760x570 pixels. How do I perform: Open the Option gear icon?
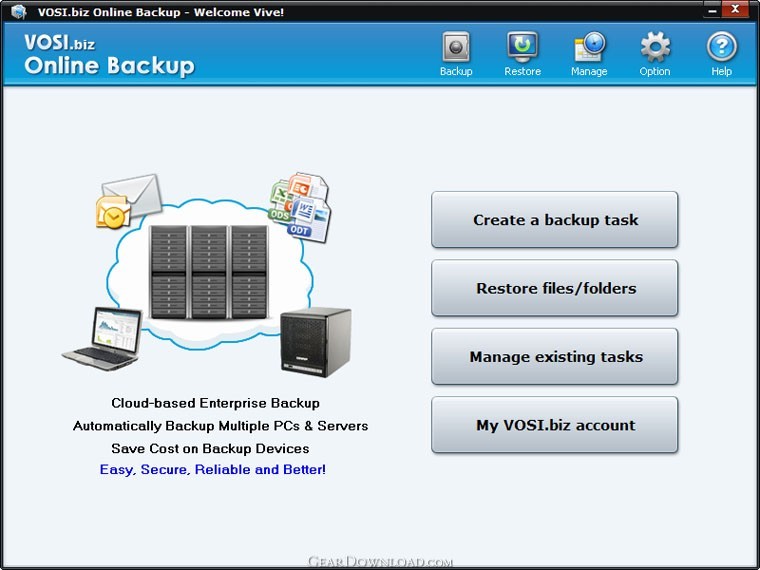click(x=655, y=47)
